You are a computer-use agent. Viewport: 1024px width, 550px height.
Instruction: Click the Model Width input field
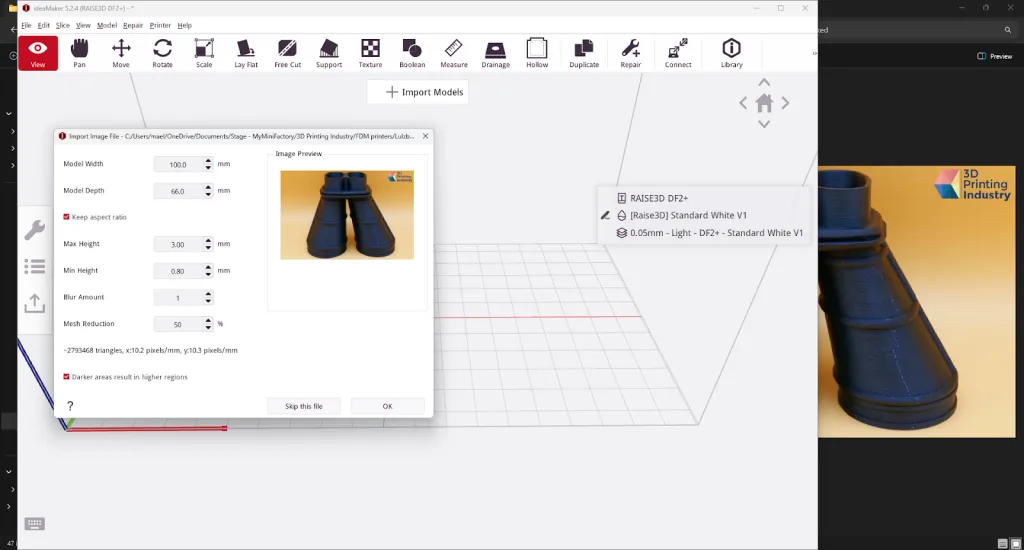click(178, 165)
